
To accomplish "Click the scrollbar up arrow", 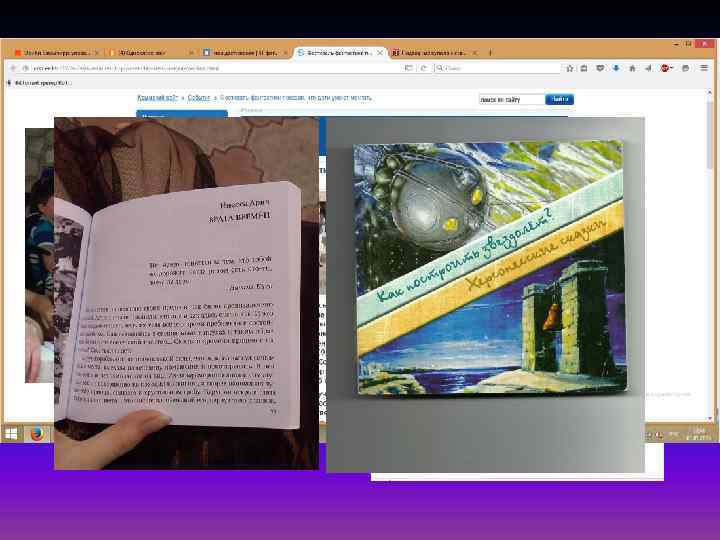I will [x=710, y=93].
